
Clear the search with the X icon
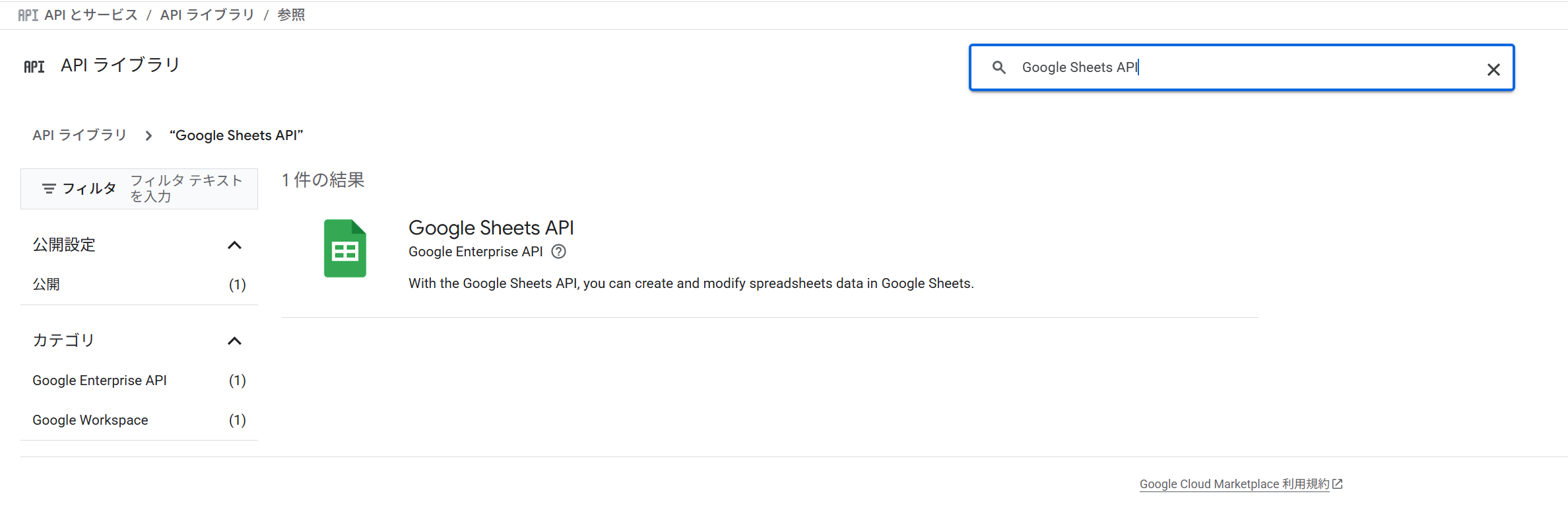[x=1493, y=69]
